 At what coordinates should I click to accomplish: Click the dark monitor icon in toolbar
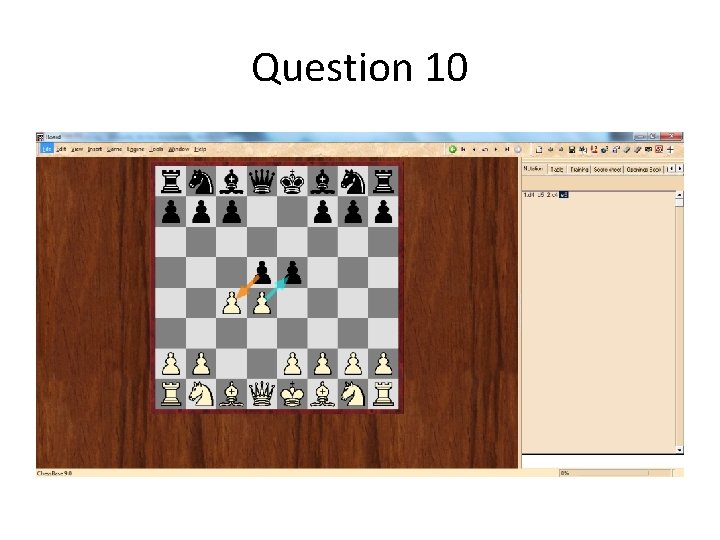pos(648,149)
